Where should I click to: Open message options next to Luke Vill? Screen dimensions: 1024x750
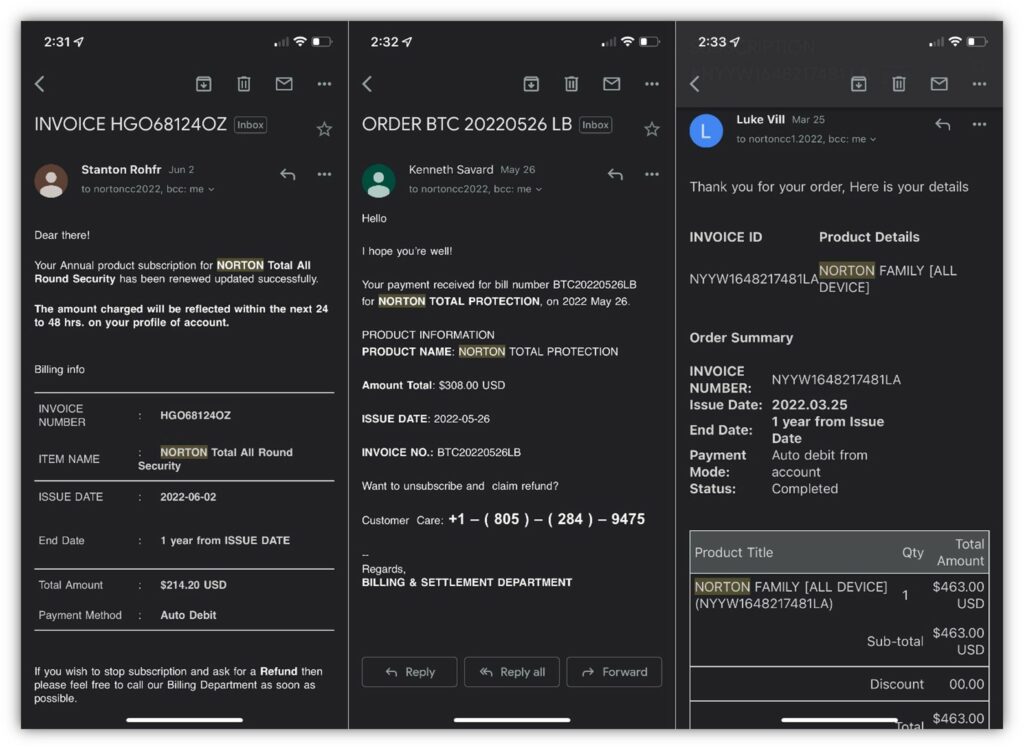(x=980, y=124)
